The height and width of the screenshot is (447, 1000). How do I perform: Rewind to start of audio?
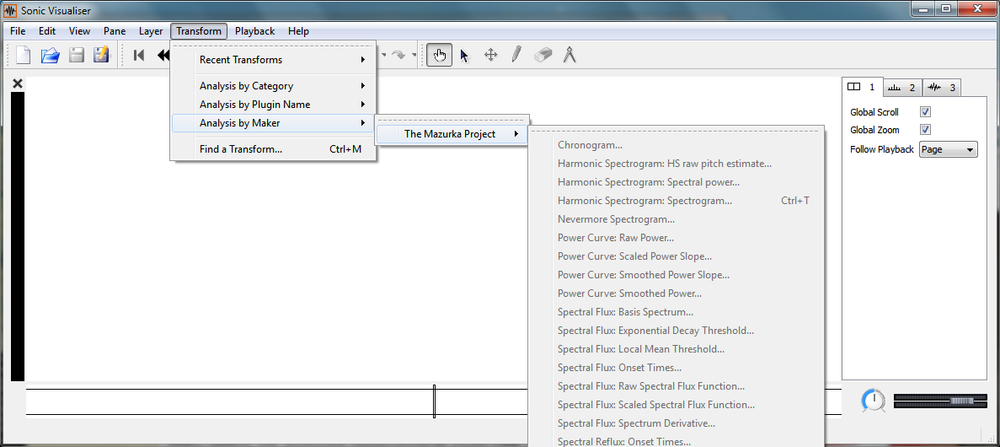(139, 56)
